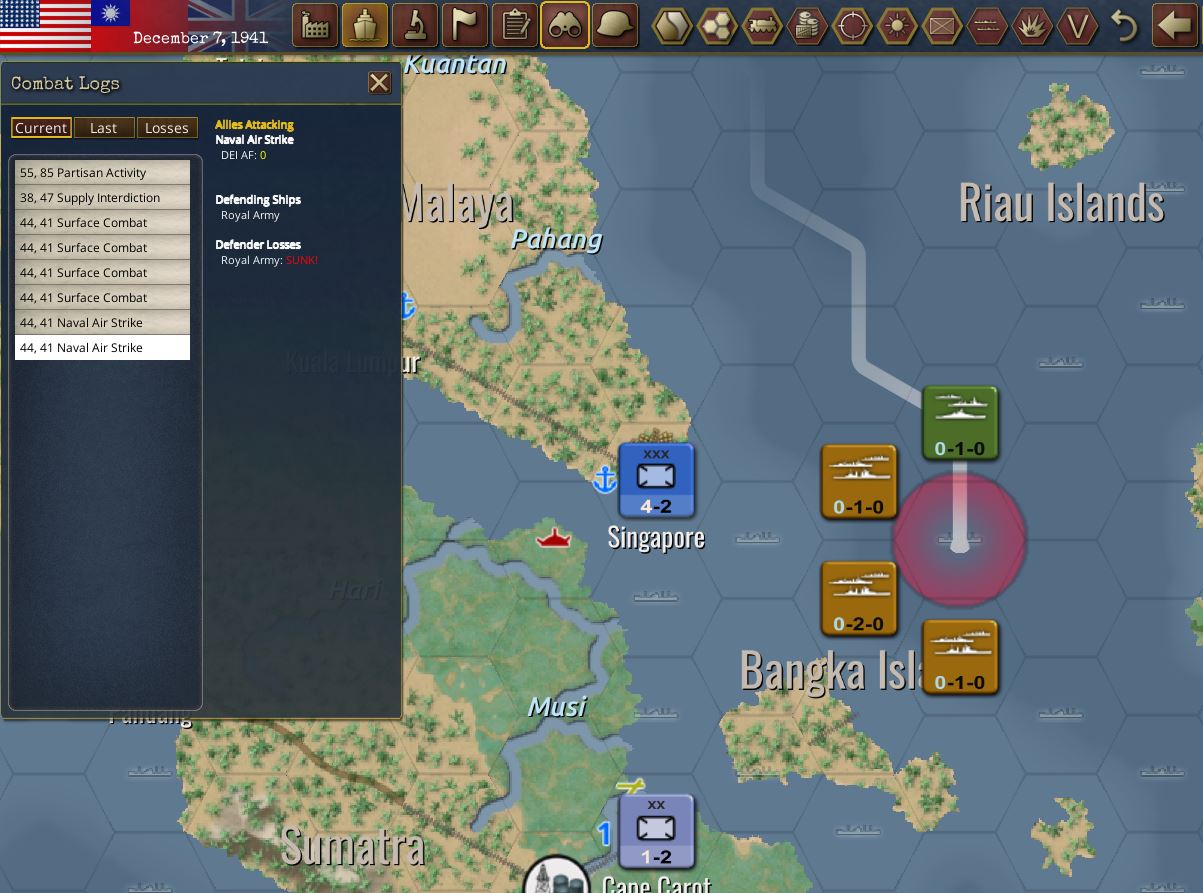
Task: Select the second 44, 41 Surface Combat entry
Action: [x=102, y=248]
